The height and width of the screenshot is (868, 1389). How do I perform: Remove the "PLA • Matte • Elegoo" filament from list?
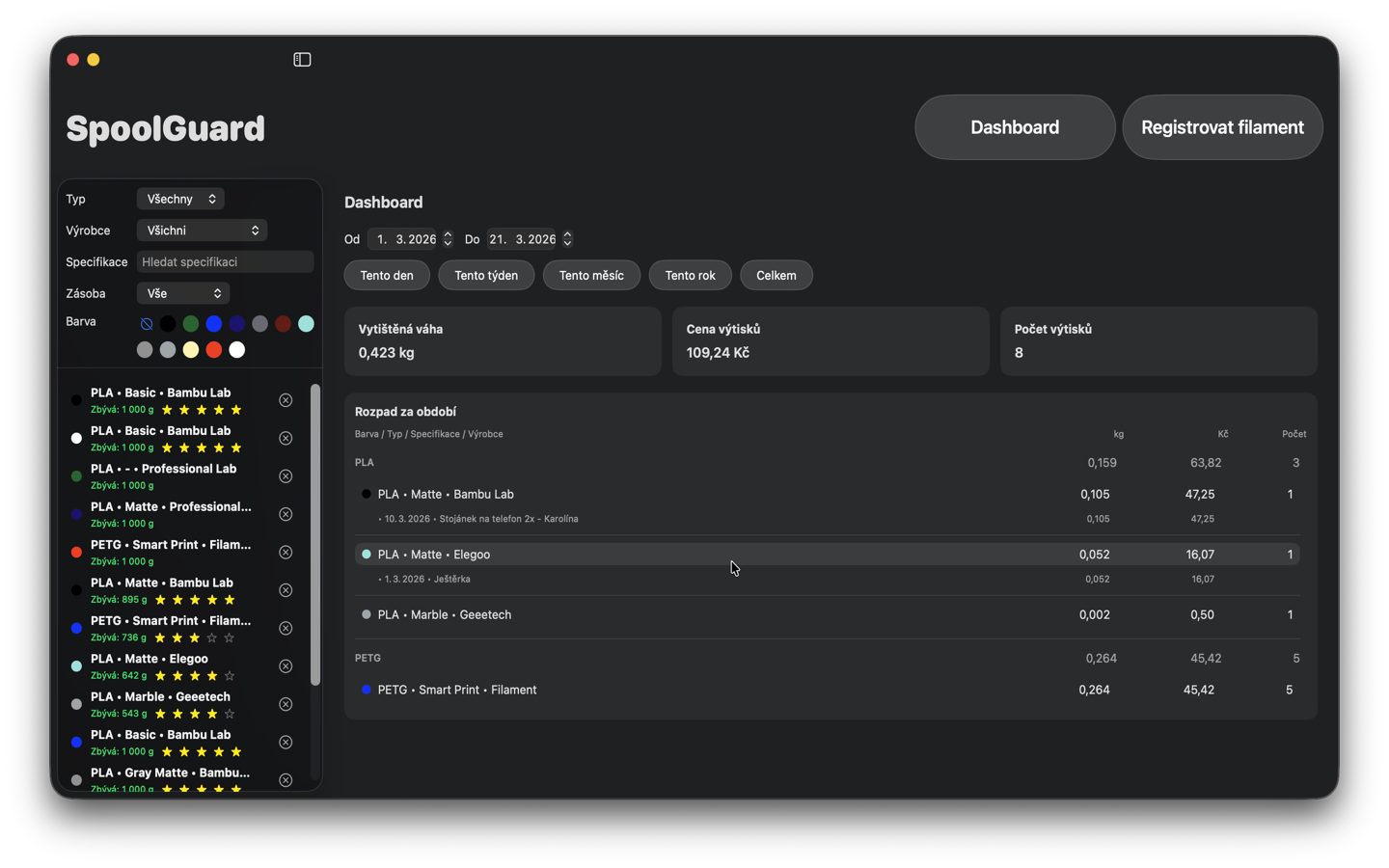(286, 665)
